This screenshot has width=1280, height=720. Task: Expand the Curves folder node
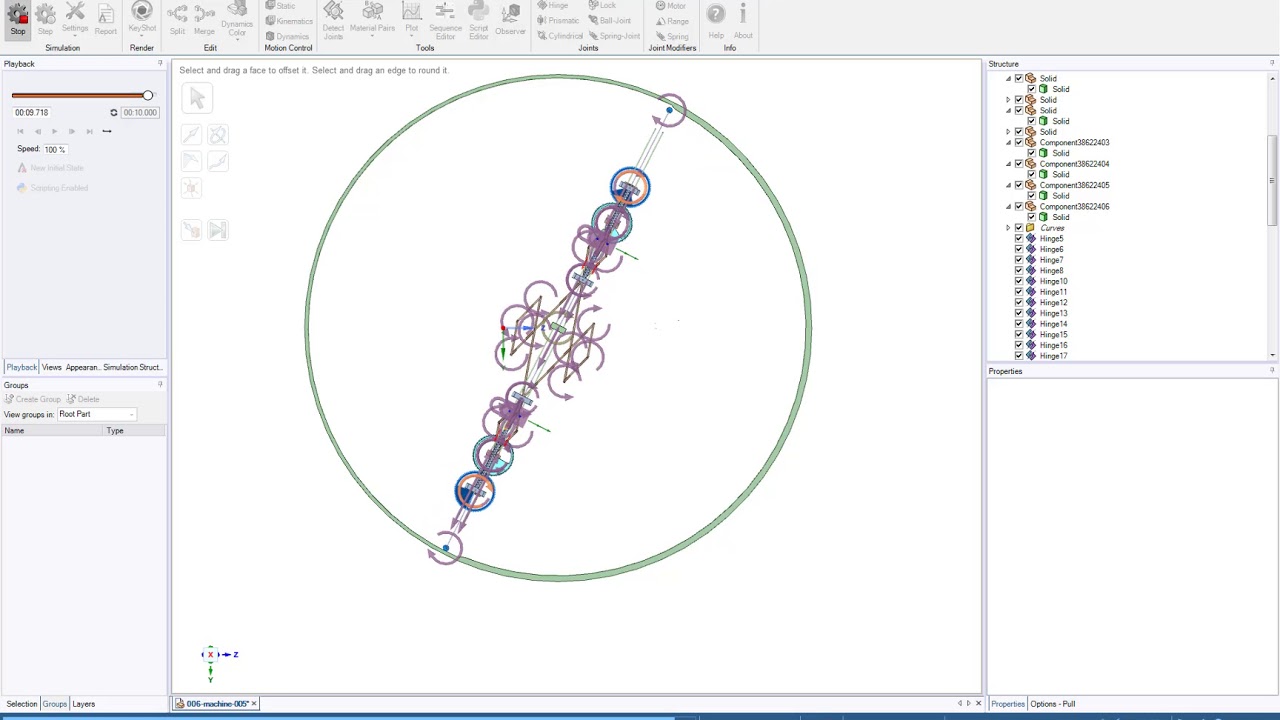[1008, 228]
